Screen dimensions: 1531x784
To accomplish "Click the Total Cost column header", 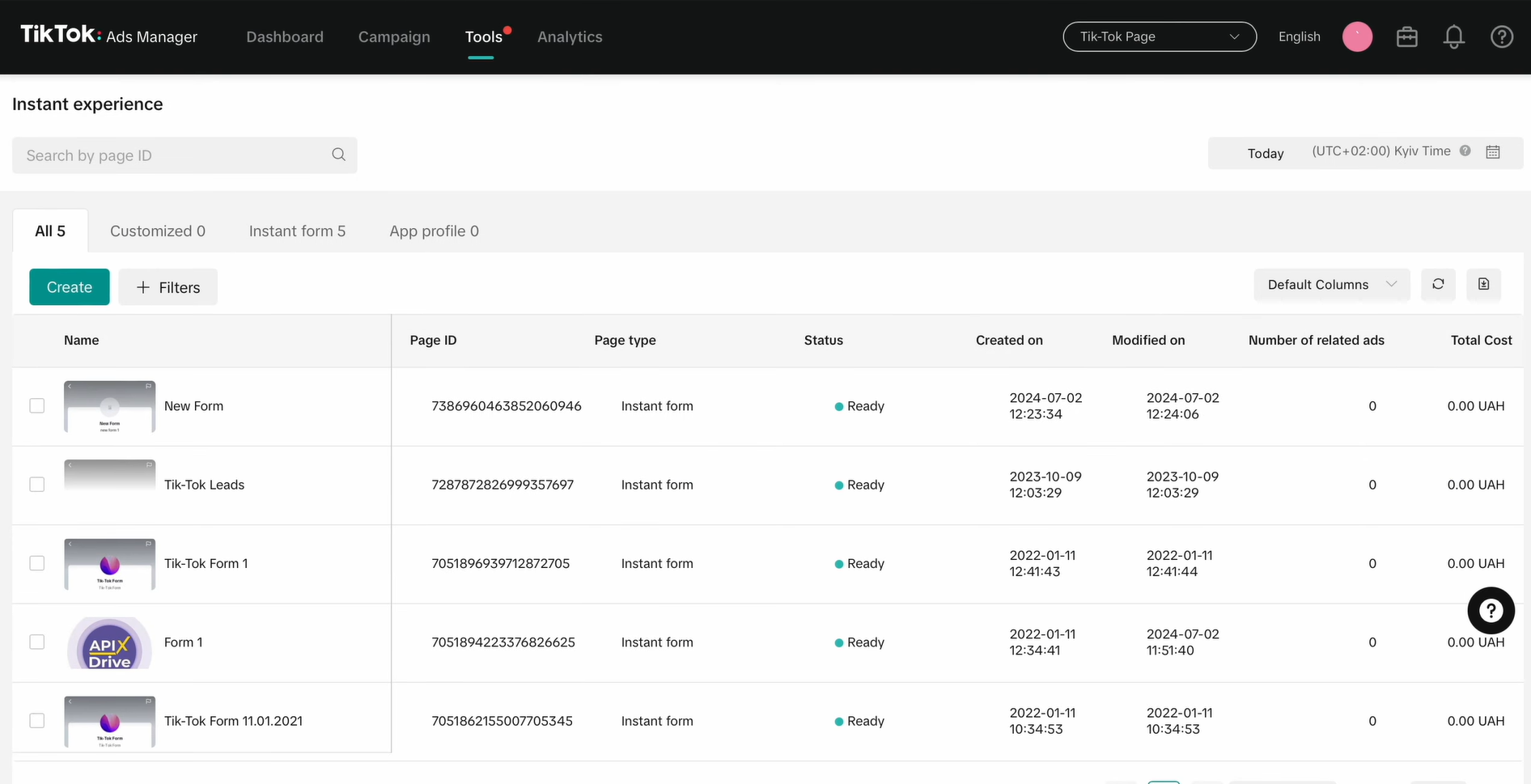I will click(x=1481, y=340).
